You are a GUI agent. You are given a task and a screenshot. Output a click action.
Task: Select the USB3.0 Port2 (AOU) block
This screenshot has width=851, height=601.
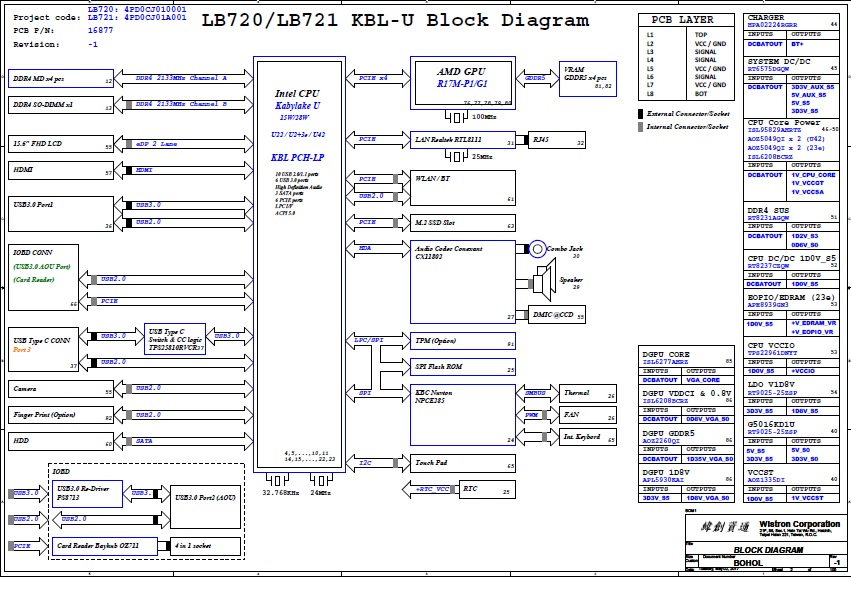(x=205, y=507)
